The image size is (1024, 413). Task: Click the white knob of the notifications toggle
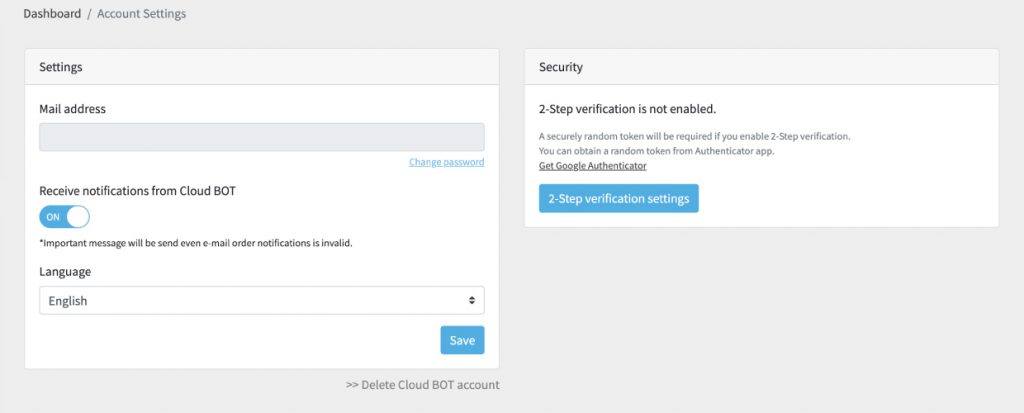click(x=78, y=217)
